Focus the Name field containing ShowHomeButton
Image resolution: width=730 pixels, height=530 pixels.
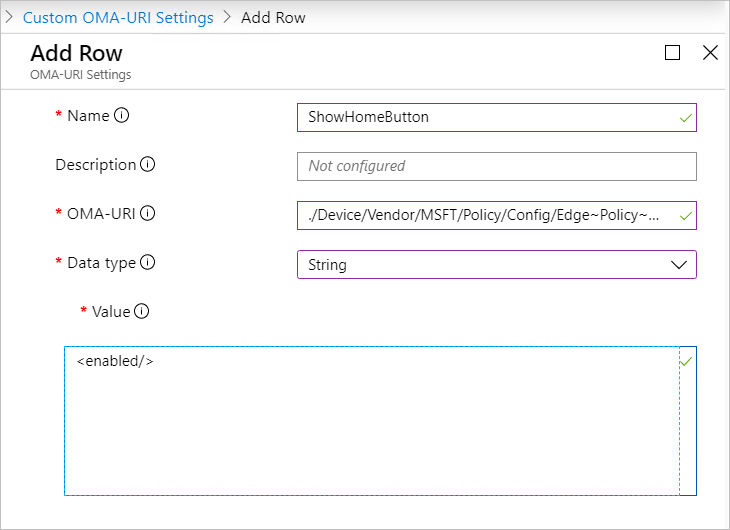coord(497,117)
